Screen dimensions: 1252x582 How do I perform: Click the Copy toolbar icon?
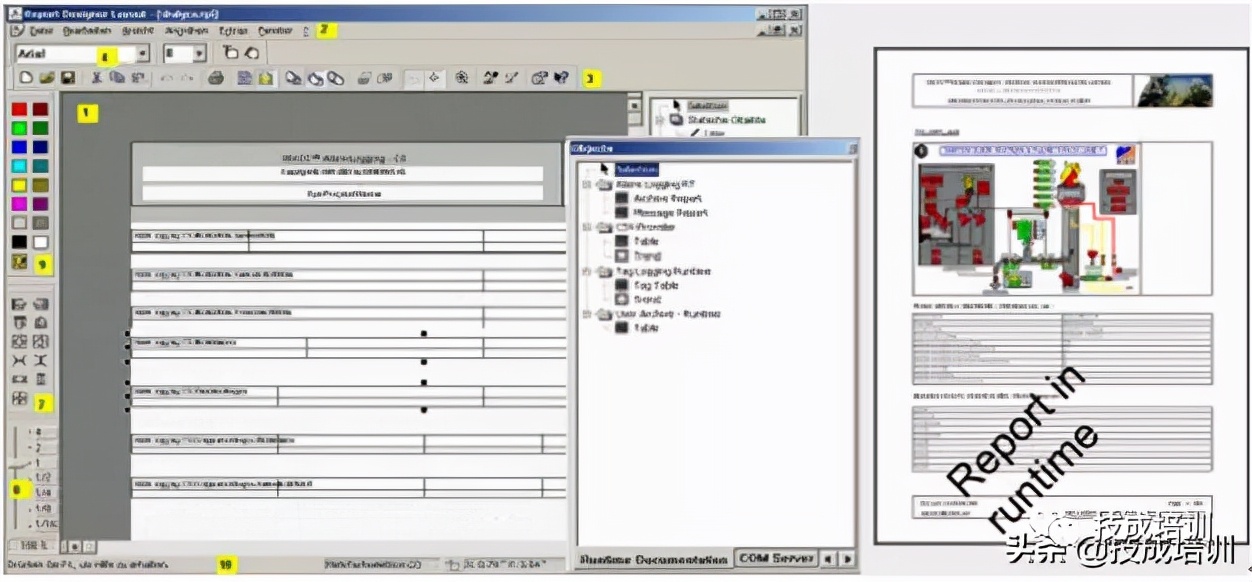pos(117,78)
